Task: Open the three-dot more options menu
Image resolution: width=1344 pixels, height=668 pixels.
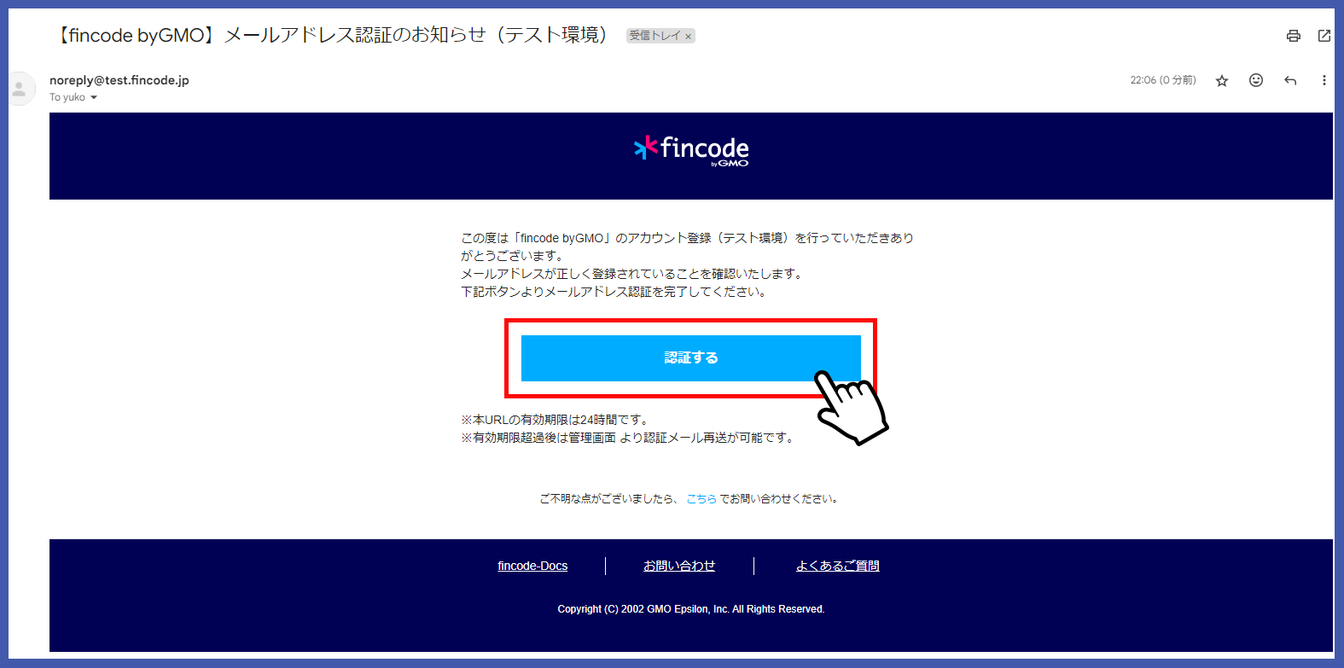Action: [1324, 81]
